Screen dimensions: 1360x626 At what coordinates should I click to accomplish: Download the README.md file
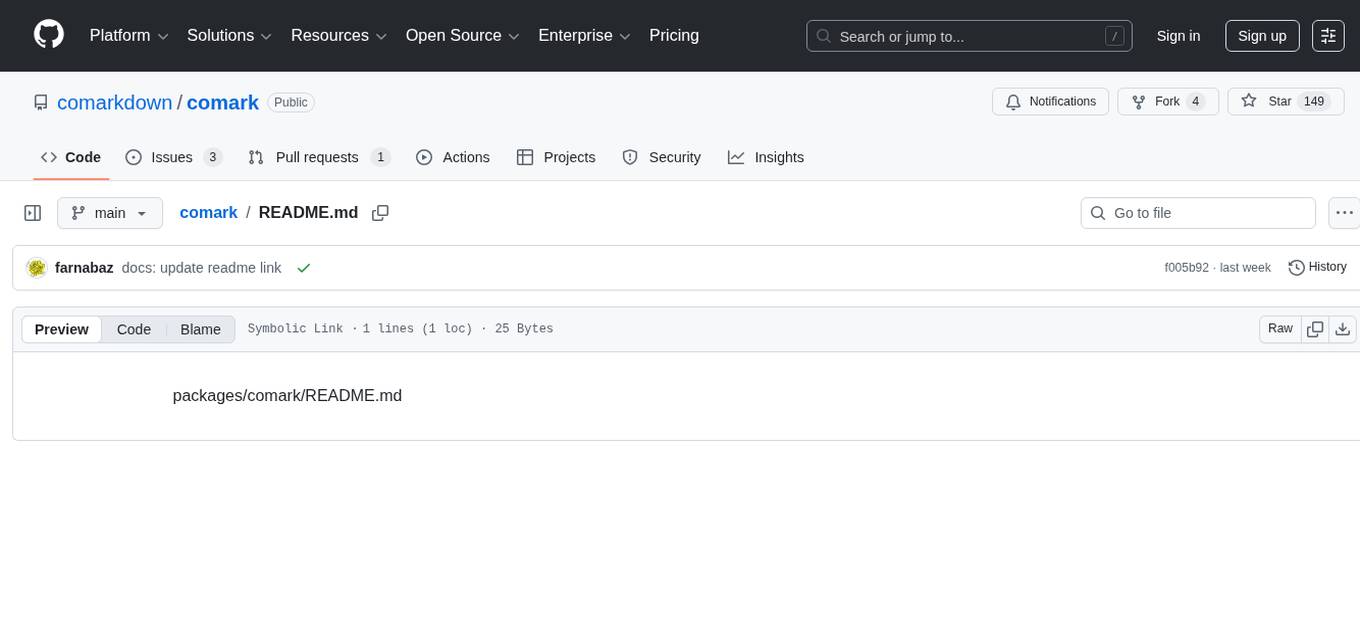1342,328
